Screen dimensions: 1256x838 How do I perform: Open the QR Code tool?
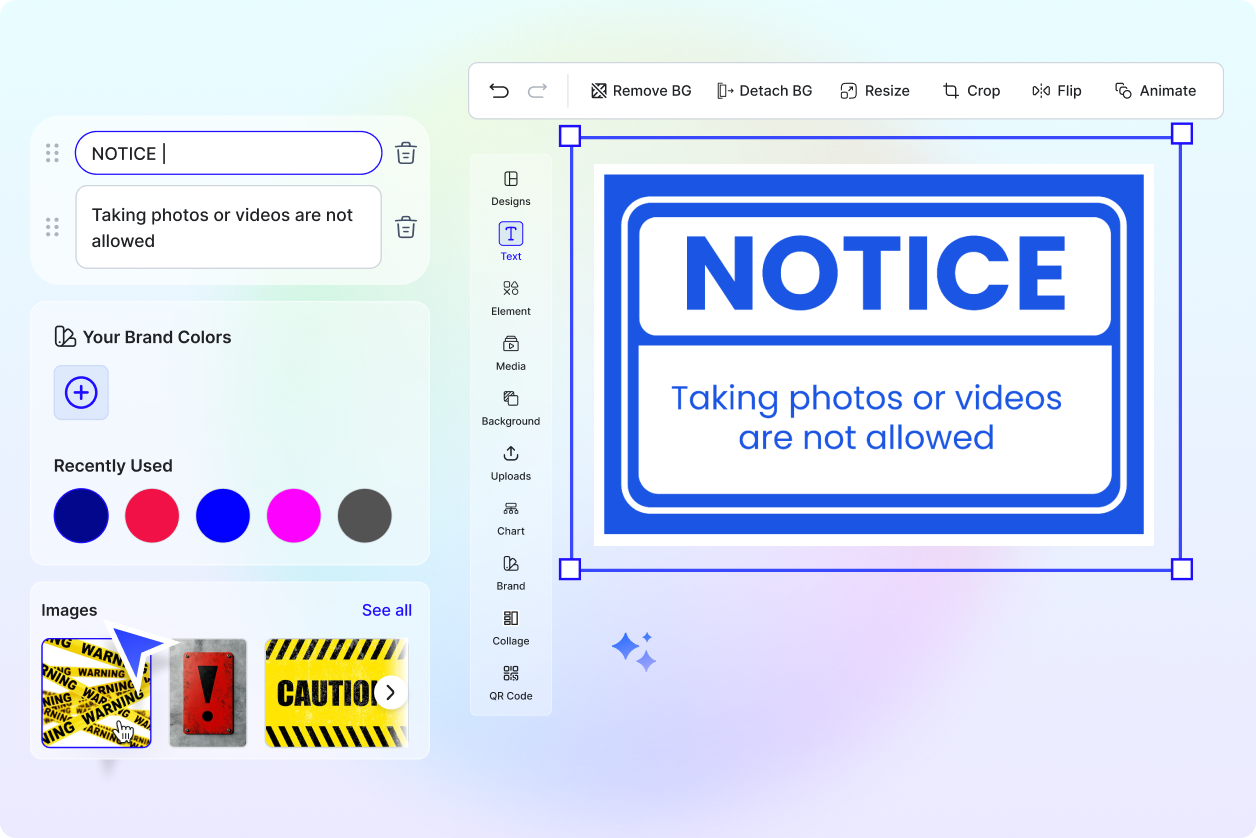click(x=511, y=681)
